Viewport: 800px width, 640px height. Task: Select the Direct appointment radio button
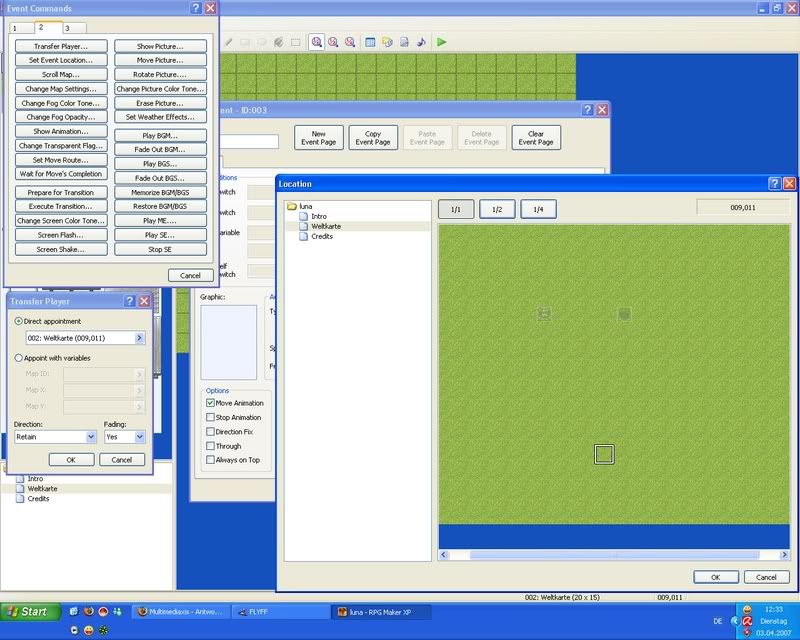[x=19, y=321]
